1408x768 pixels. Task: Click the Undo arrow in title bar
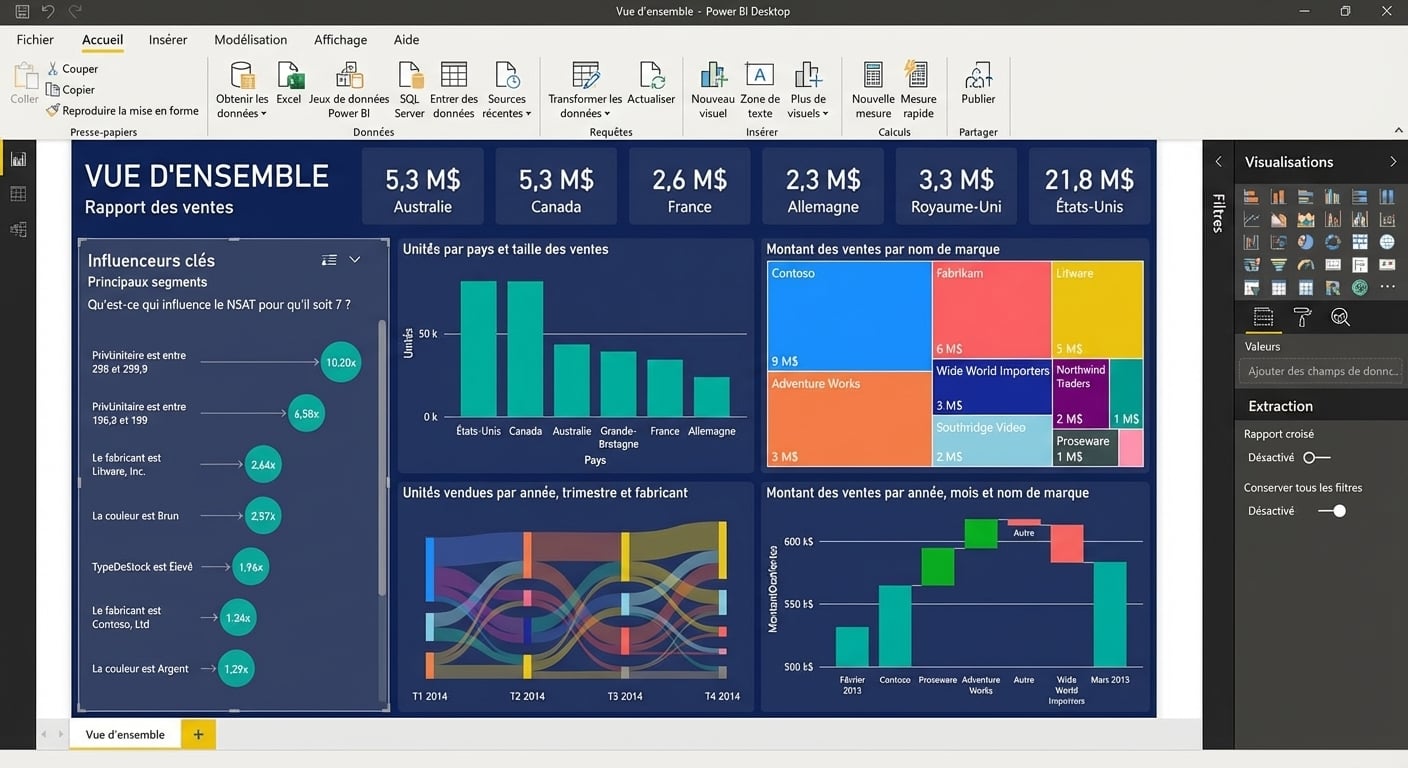click(48, 11)
